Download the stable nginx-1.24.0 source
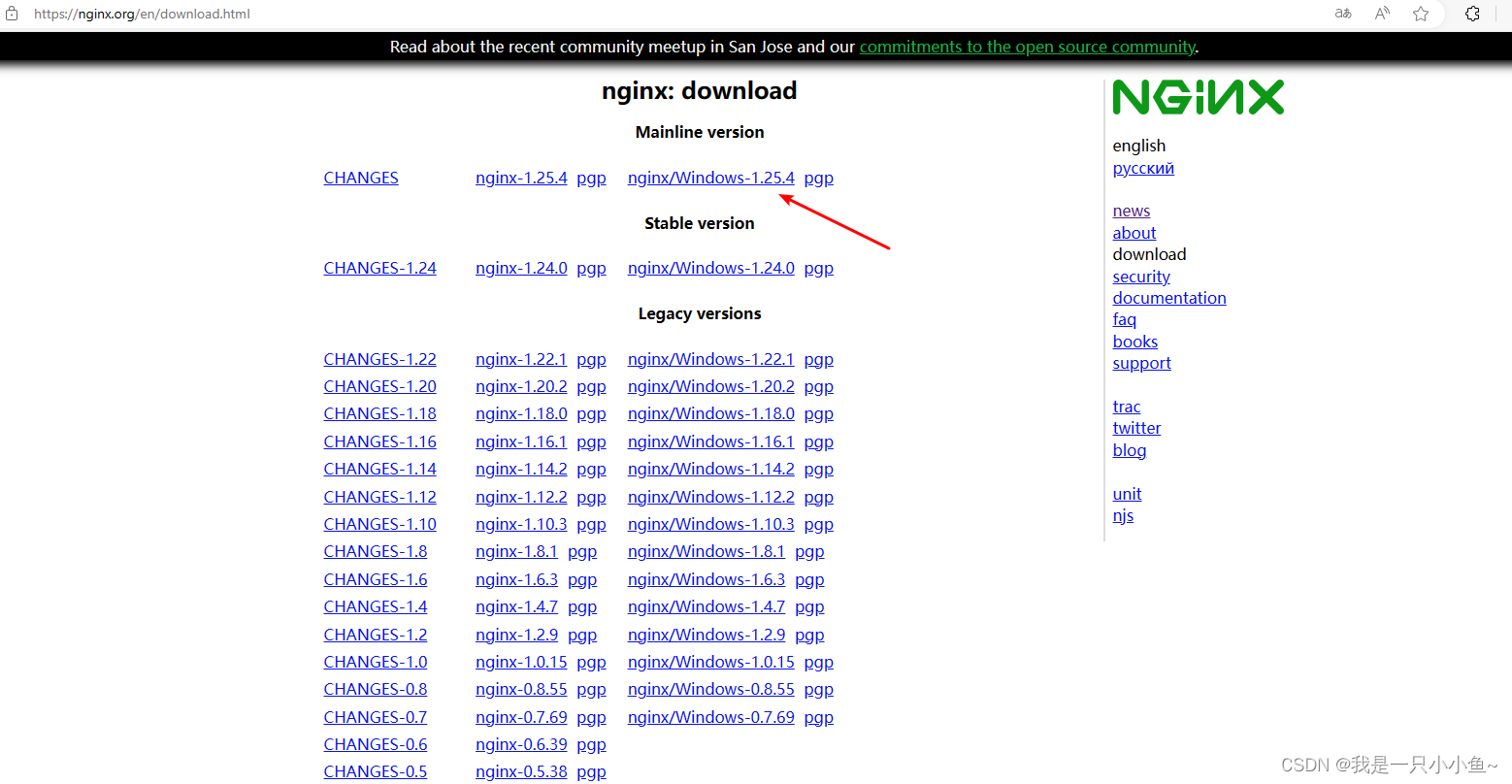 [521, 268]
